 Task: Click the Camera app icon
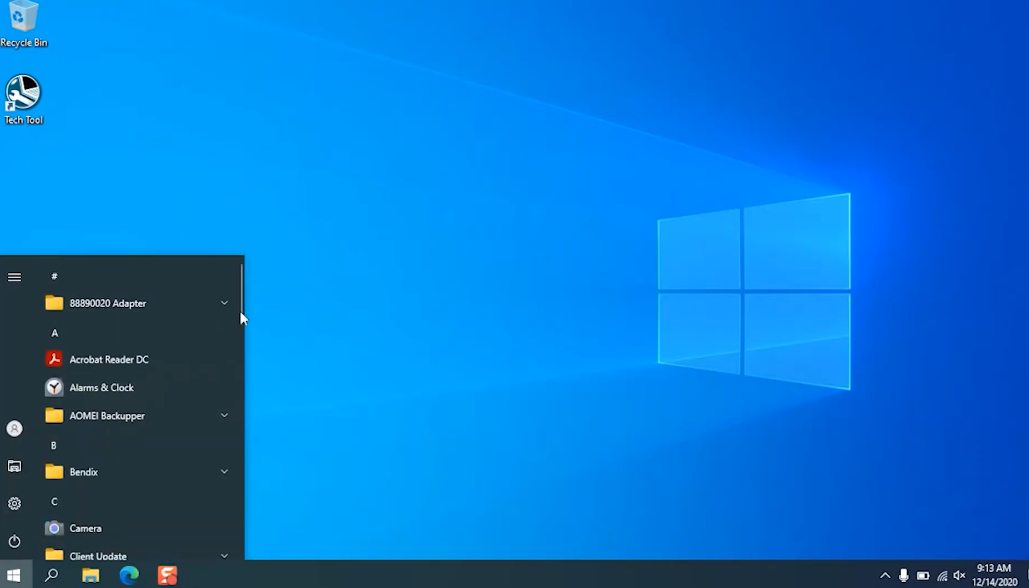coord(54,528)
